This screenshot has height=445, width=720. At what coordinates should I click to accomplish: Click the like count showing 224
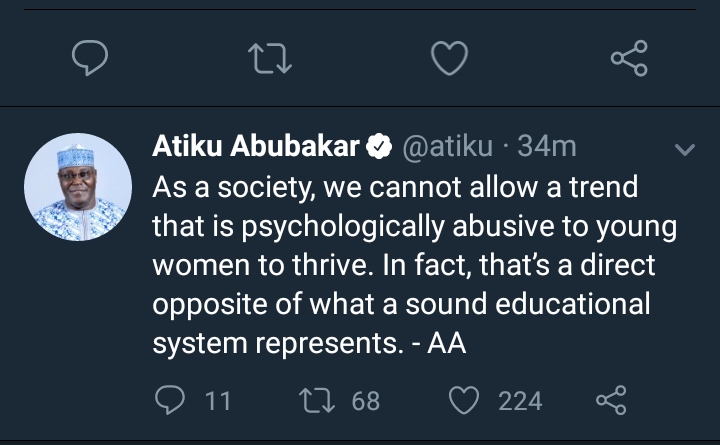pos(520,401)
